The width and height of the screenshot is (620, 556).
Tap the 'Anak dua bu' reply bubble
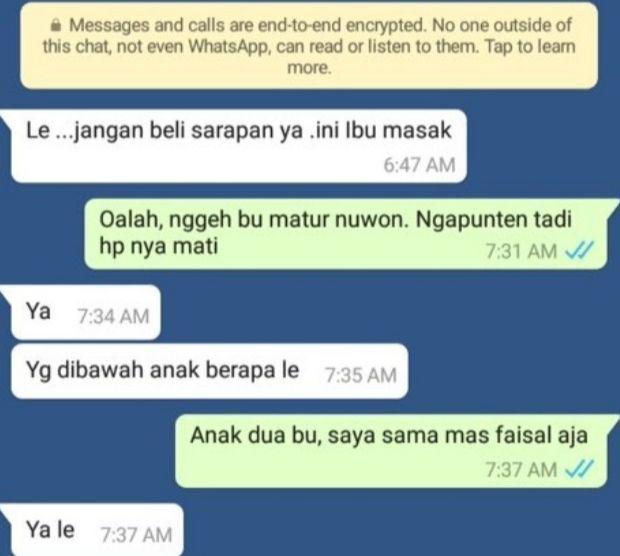[391, 451]
